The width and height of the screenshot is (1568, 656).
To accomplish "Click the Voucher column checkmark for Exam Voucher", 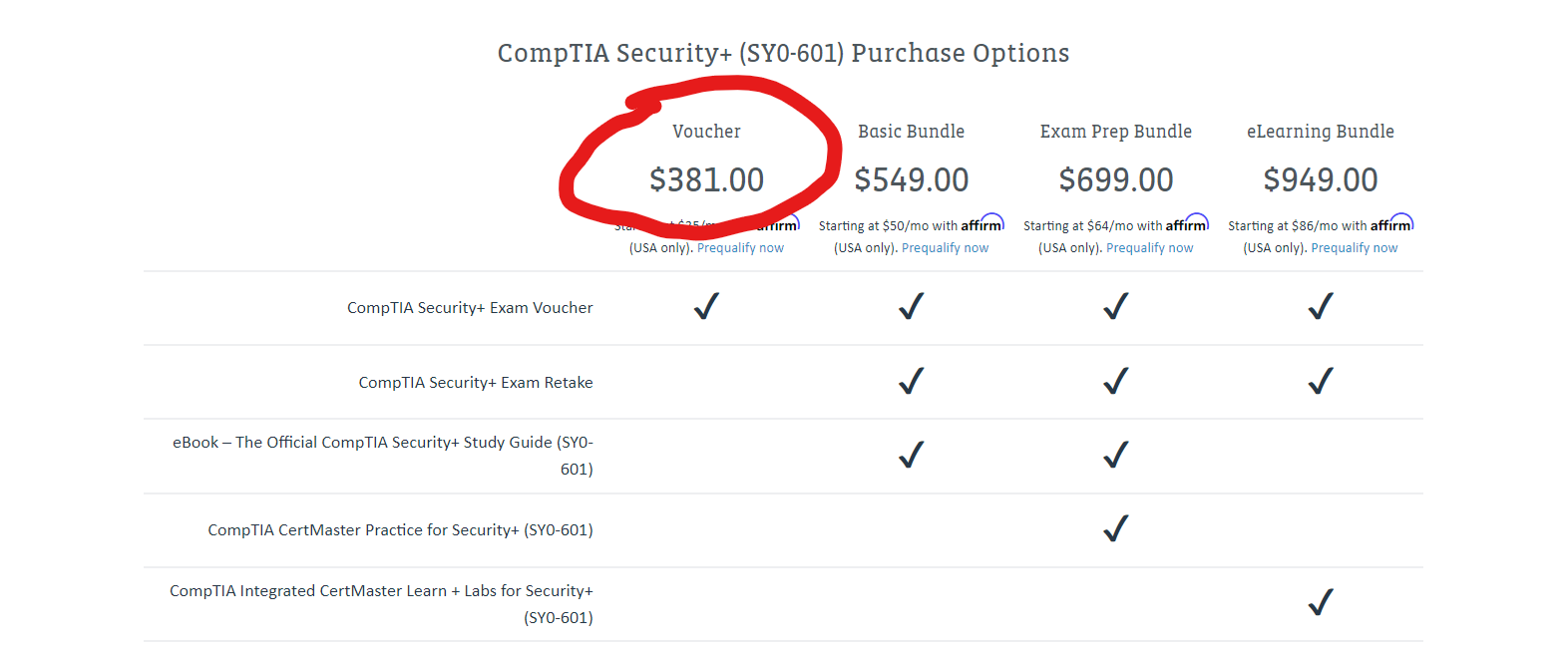I will click(706, 306).
